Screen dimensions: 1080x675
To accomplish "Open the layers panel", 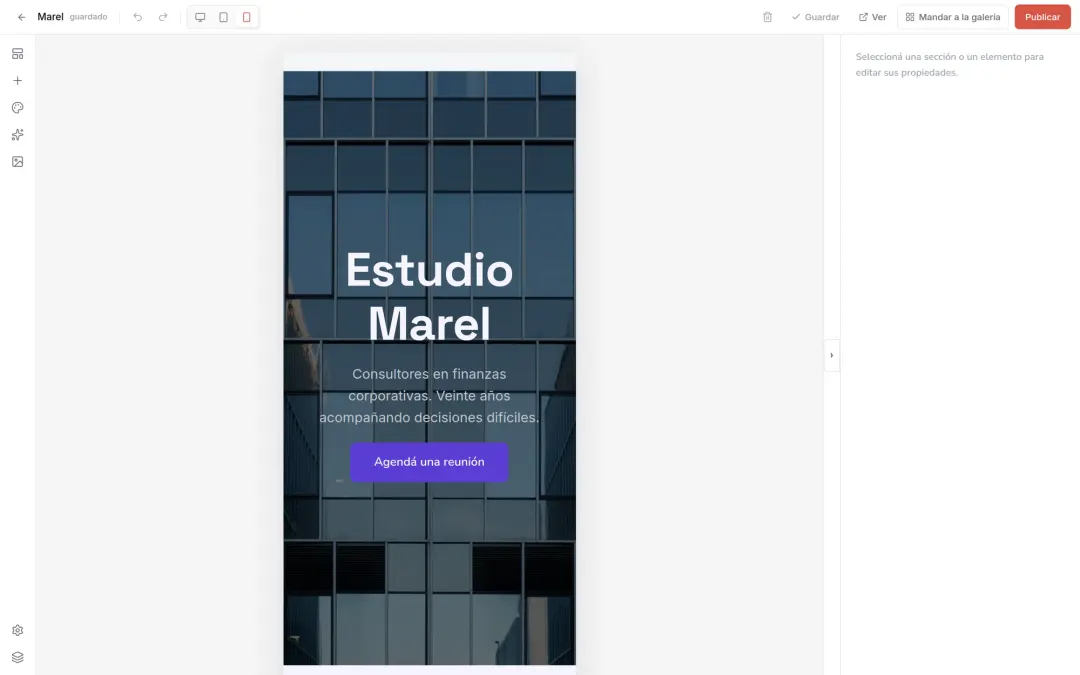I will pos(18,657).
